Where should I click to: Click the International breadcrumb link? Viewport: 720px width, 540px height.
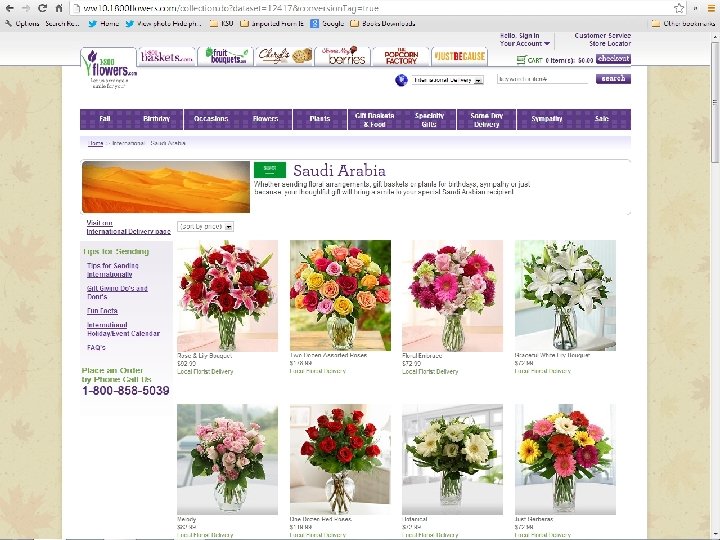tap(128, 143)
